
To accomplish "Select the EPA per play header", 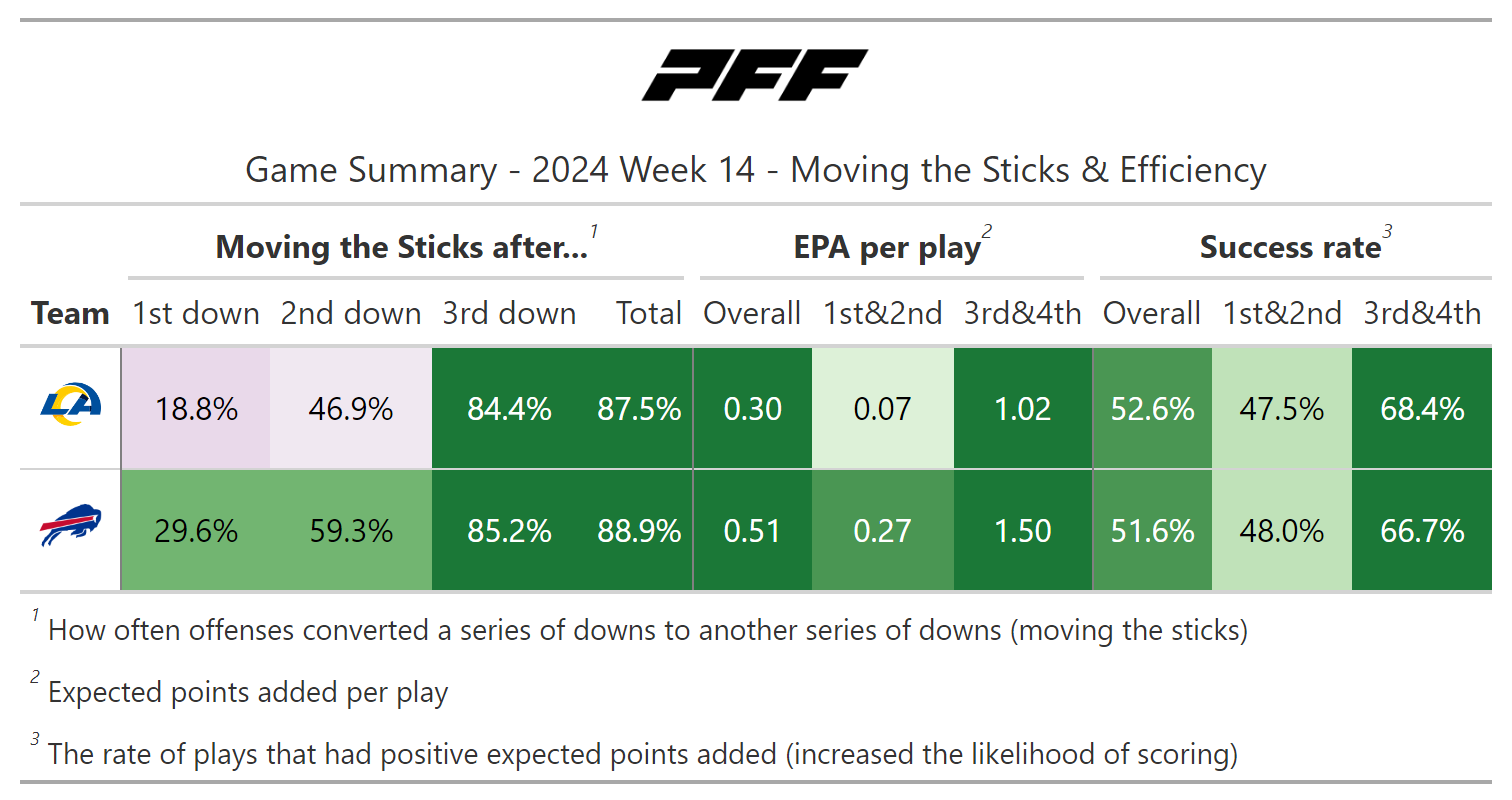I will click(x=887, y=247).
